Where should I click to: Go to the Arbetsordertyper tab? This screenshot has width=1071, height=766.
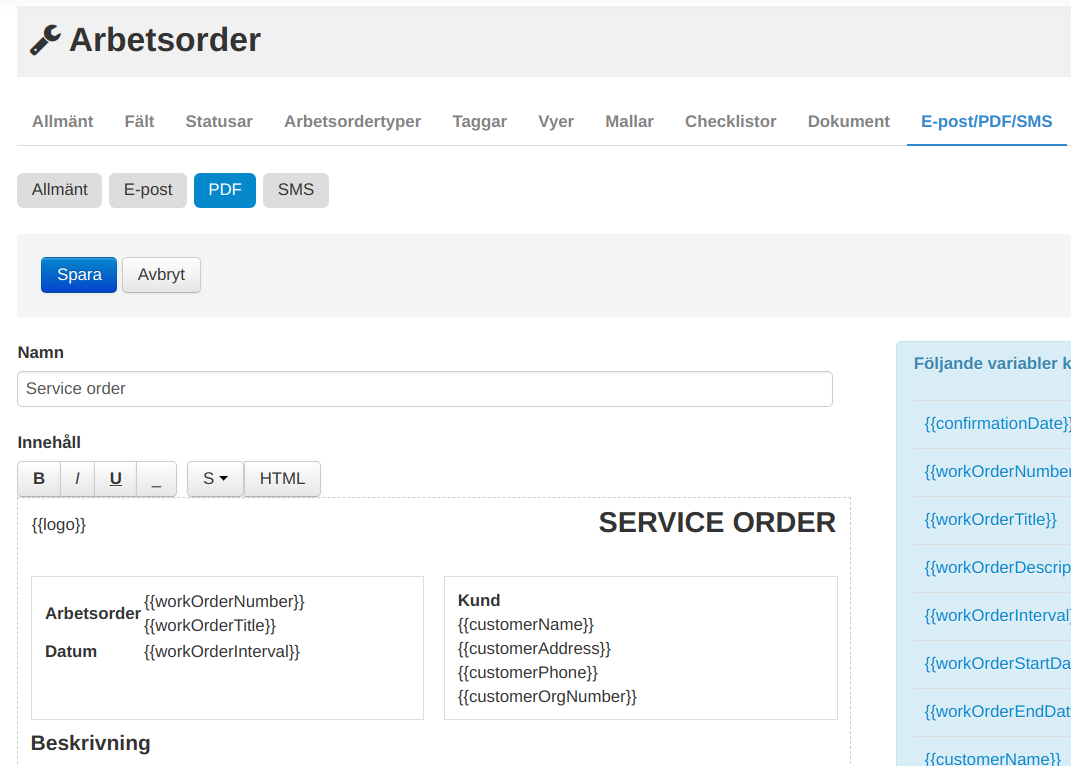click(x=352, y=122)
